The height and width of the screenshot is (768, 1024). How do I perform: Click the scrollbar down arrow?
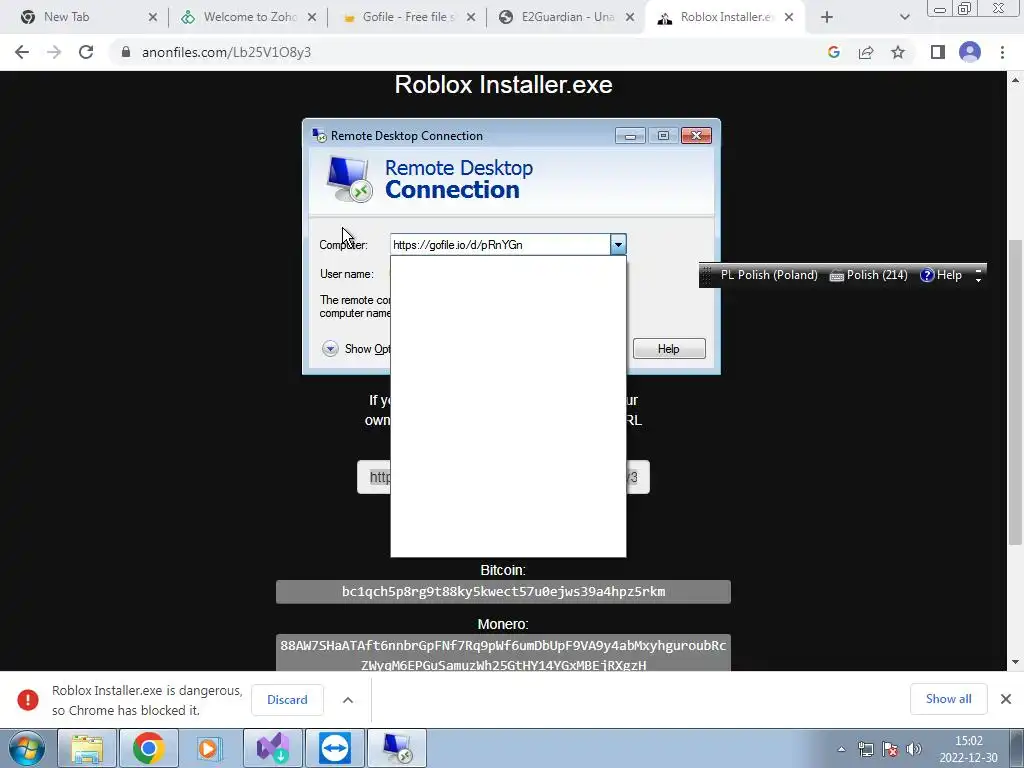click(1015, 662)
